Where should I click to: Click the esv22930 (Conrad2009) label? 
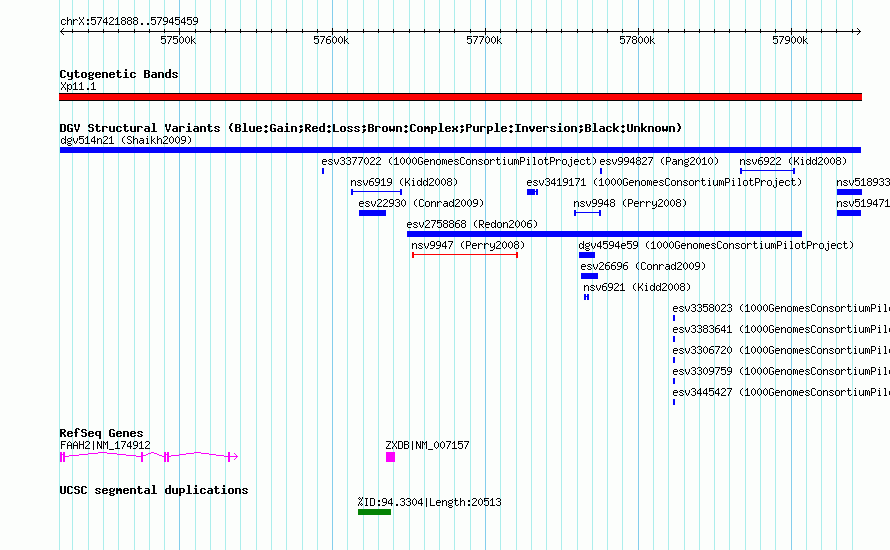[421, 203]
